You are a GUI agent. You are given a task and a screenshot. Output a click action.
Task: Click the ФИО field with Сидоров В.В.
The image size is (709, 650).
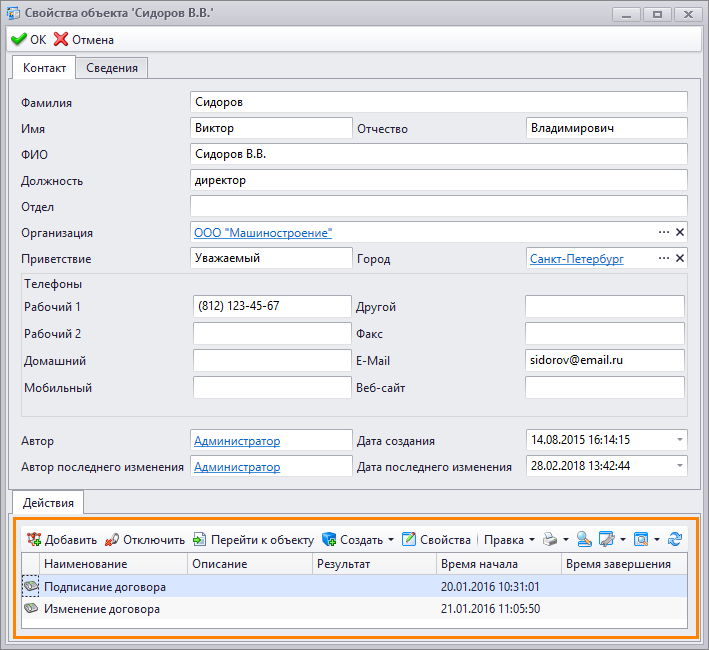point(439,154)
